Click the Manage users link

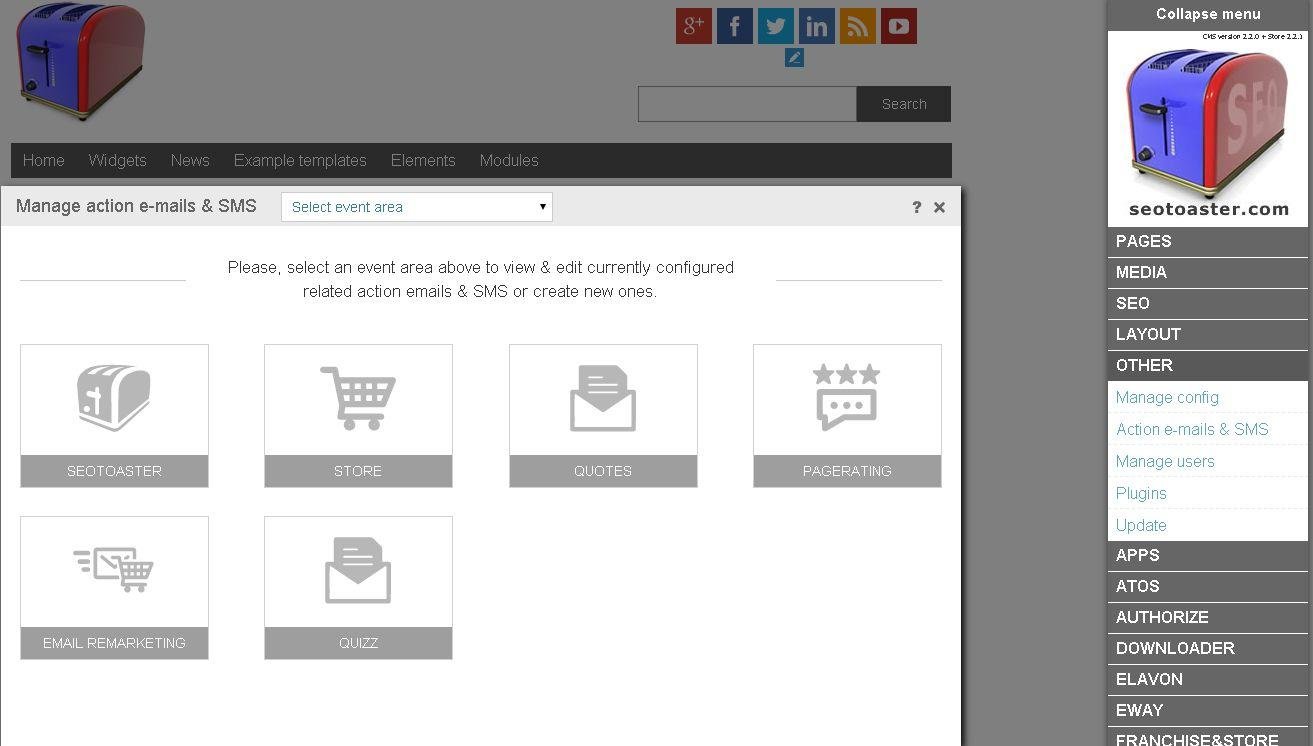click(1165, 461)
